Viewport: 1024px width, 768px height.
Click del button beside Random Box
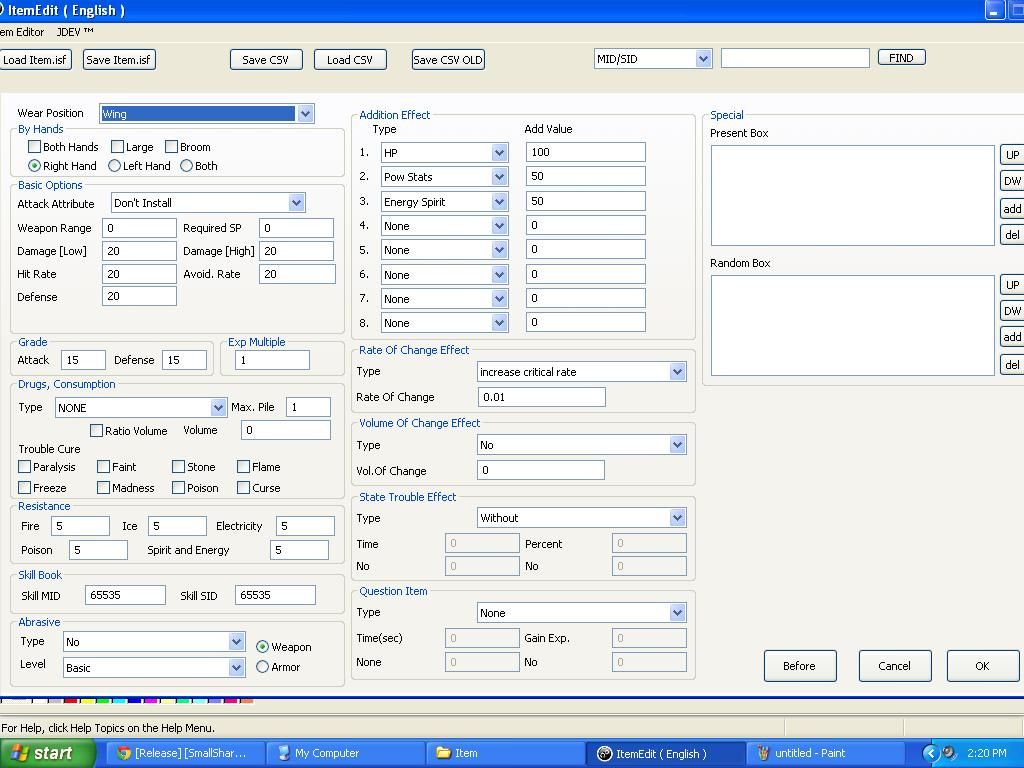(1012, 365)
